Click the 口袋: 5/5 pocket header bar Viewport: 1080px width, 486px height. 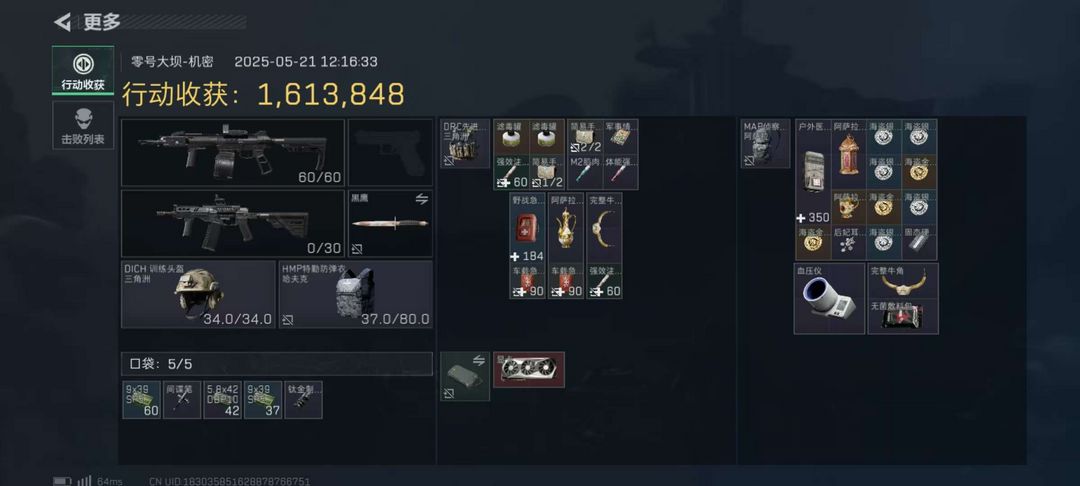click(277, 363)
